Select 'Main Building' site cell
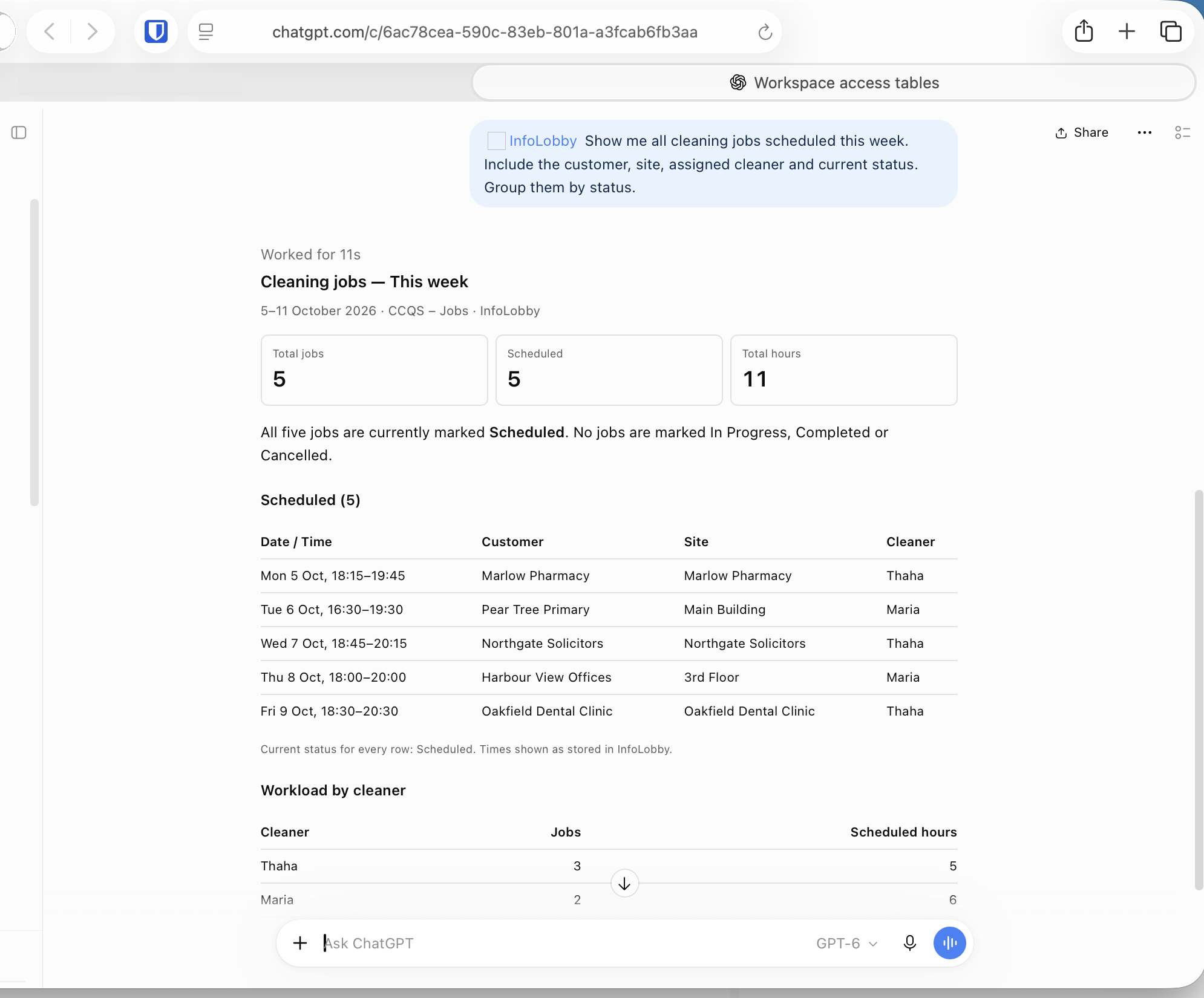 [725, 610]
